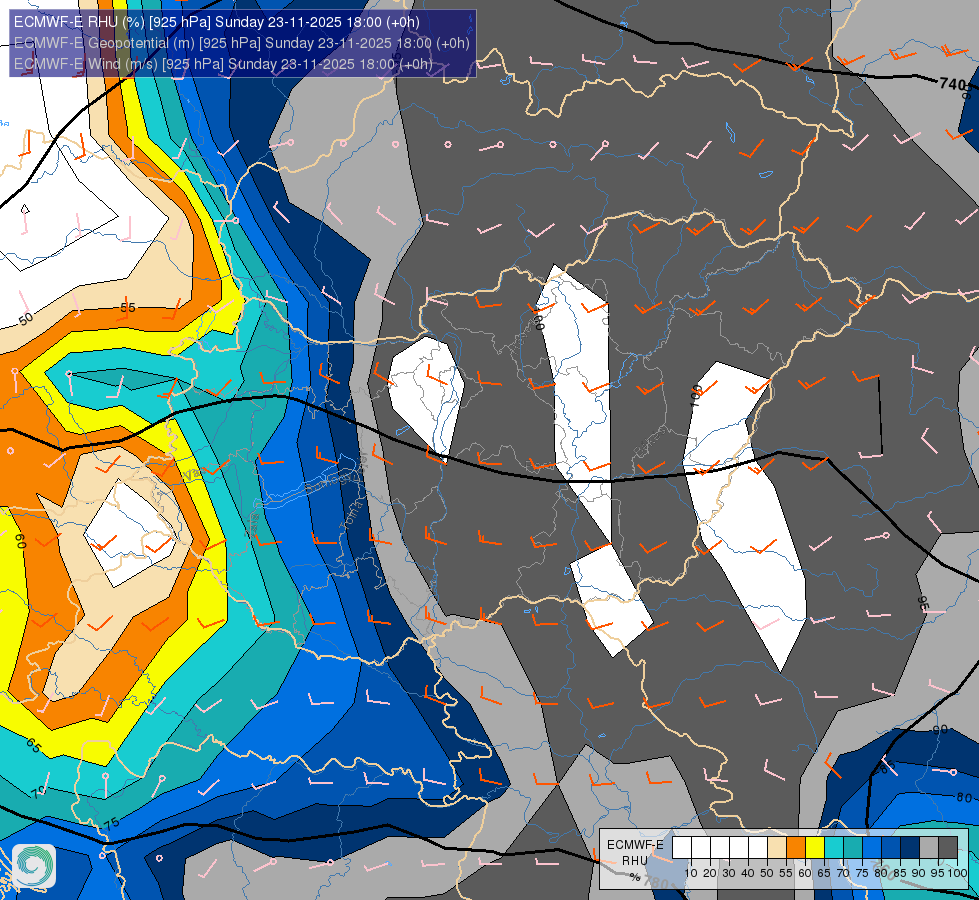Click the 50 contour label on the map
Screen dimensions: 979x900
point(26,319)
